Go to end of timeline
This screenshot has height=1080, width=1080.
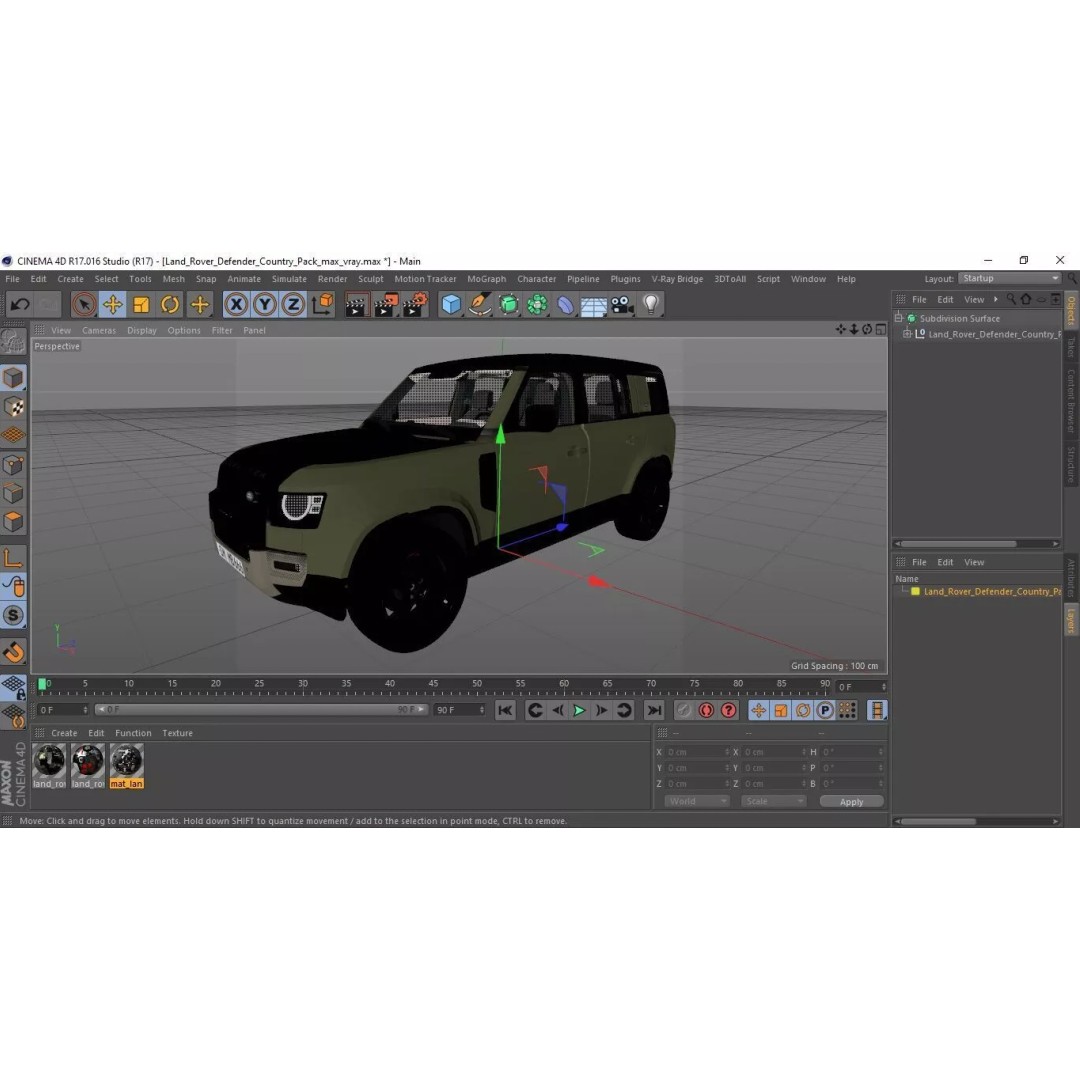click(654, 710)
